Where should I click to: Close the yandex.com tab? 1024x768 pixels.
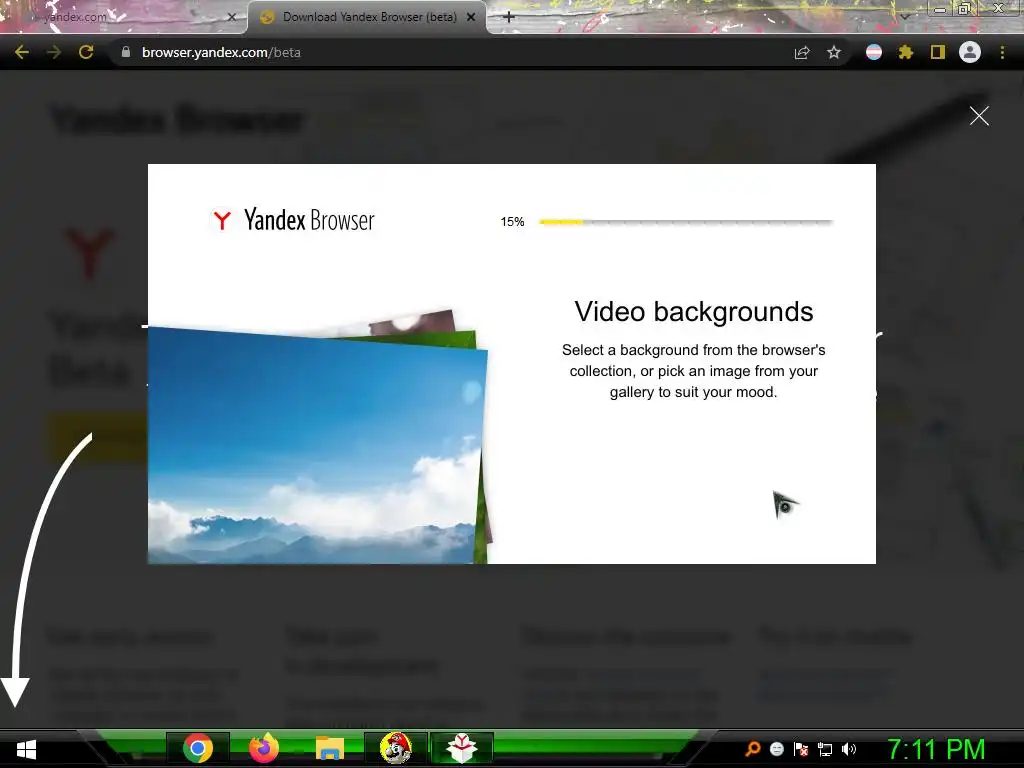click(231, 17)
